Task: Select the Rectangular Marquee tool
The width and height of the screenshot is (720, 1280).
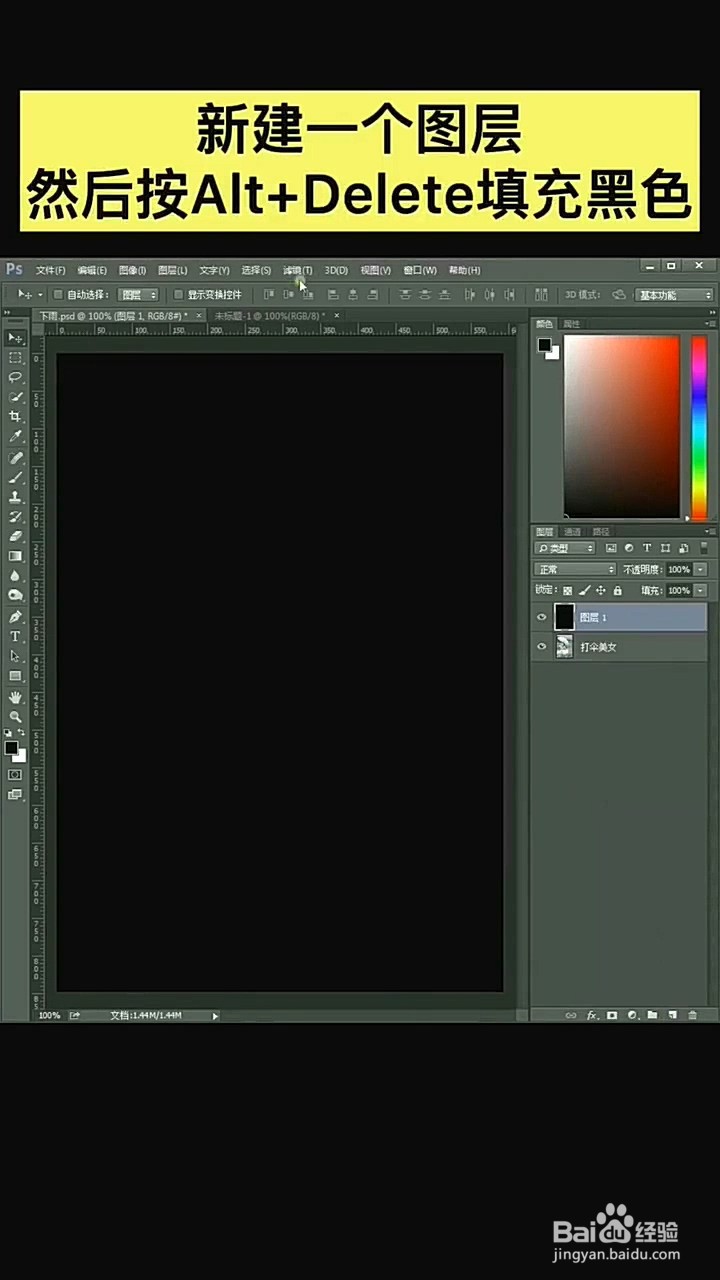Action: point(15,358)
